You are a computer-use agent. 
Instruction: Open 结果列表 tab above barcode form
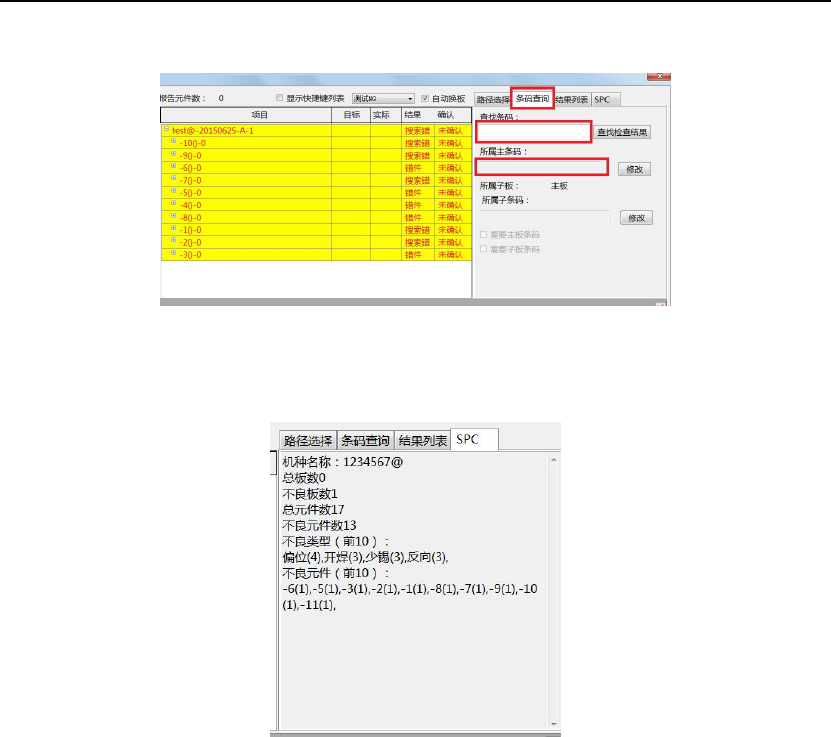pos(572,100)
